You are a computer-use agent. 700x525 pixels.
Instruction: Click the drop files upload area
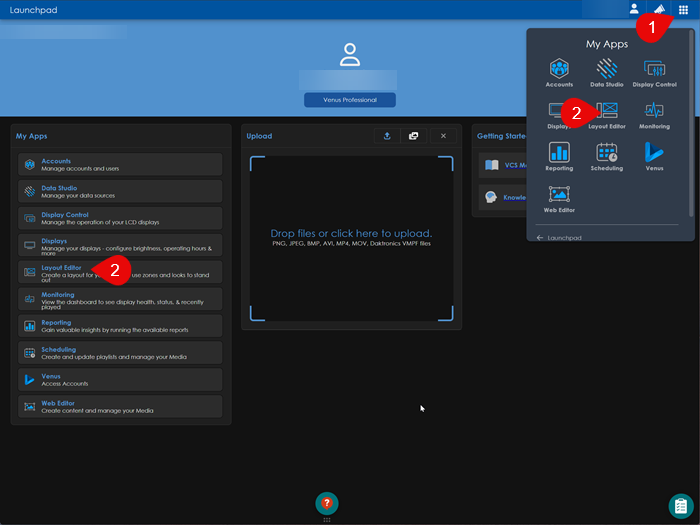coord(351,238)
